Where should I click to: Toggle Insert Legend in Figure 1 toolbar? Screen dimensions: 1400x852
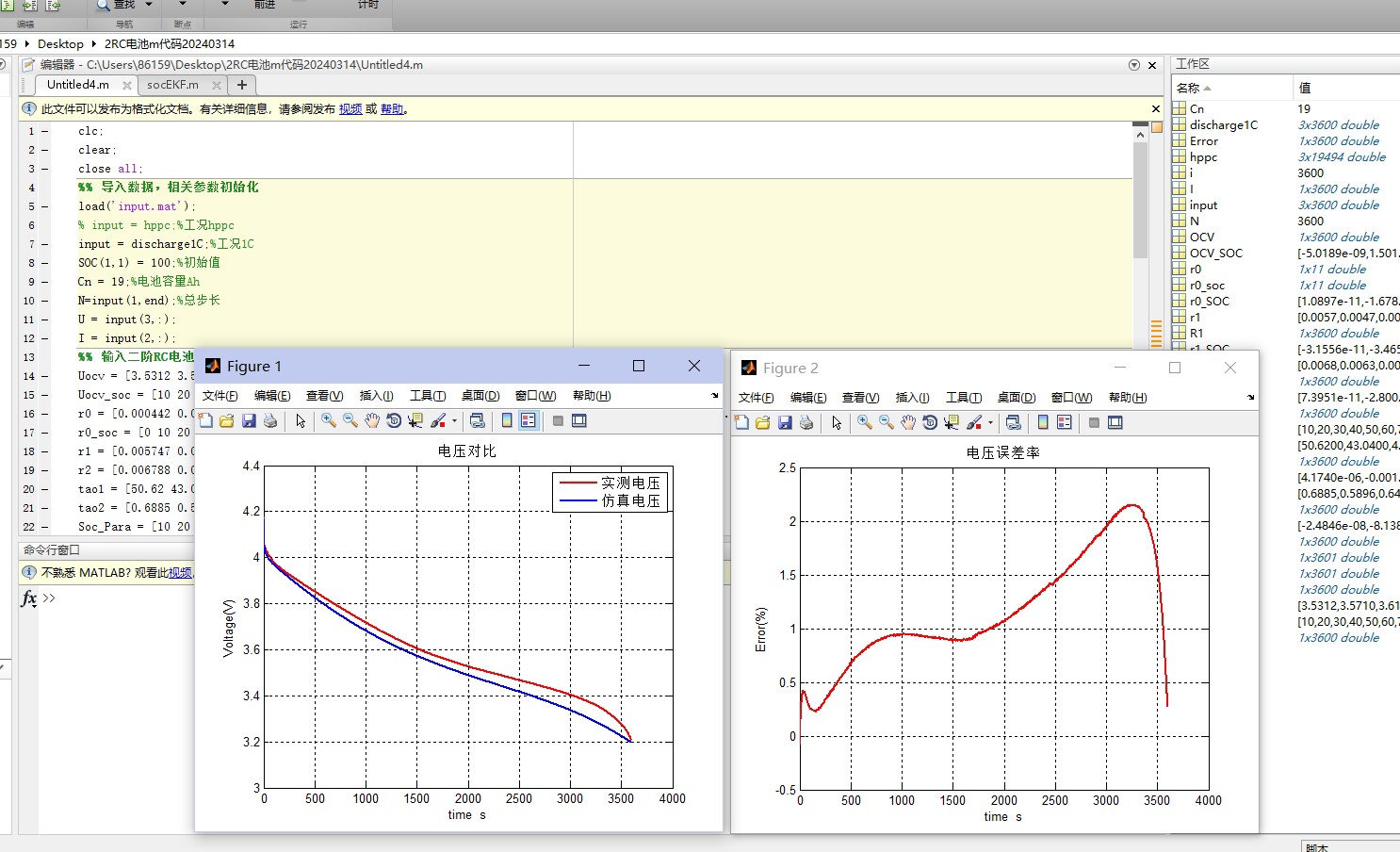click(x=529, y=420)
